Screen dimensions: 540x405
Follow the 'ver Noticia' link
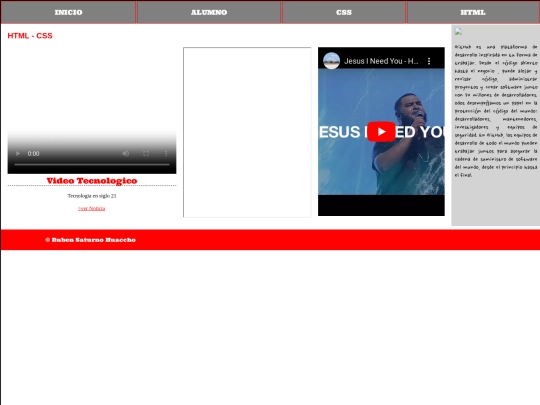coord(91,208)
